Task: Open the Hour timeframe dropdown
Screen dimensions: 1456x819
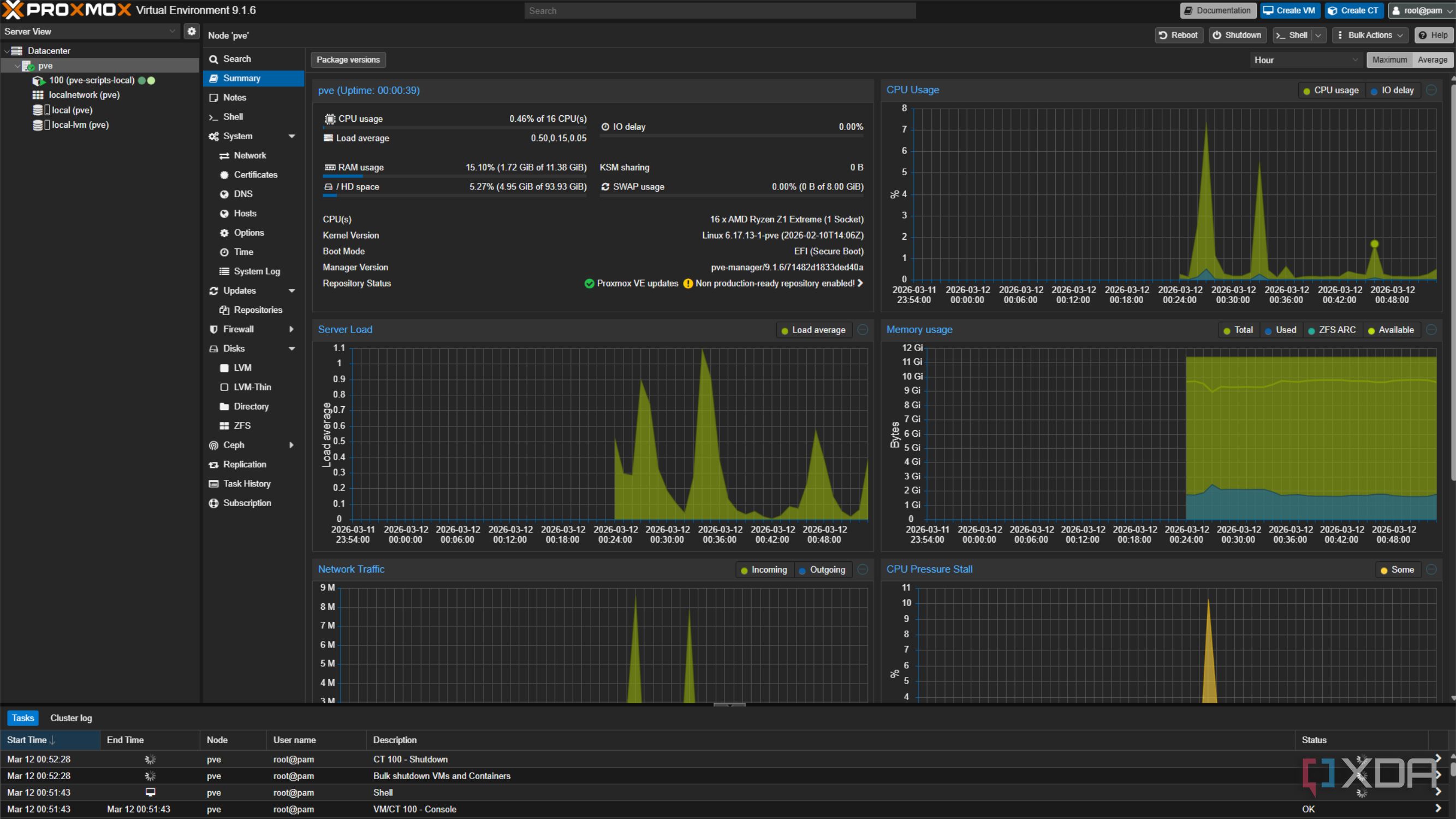Action: coord(1306,60)
